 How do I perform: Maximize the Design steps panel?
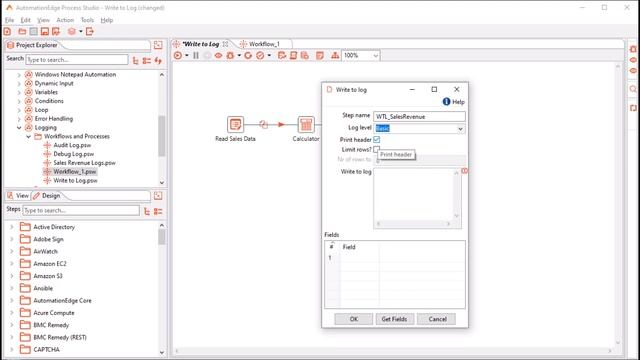[x=158, y=196]
